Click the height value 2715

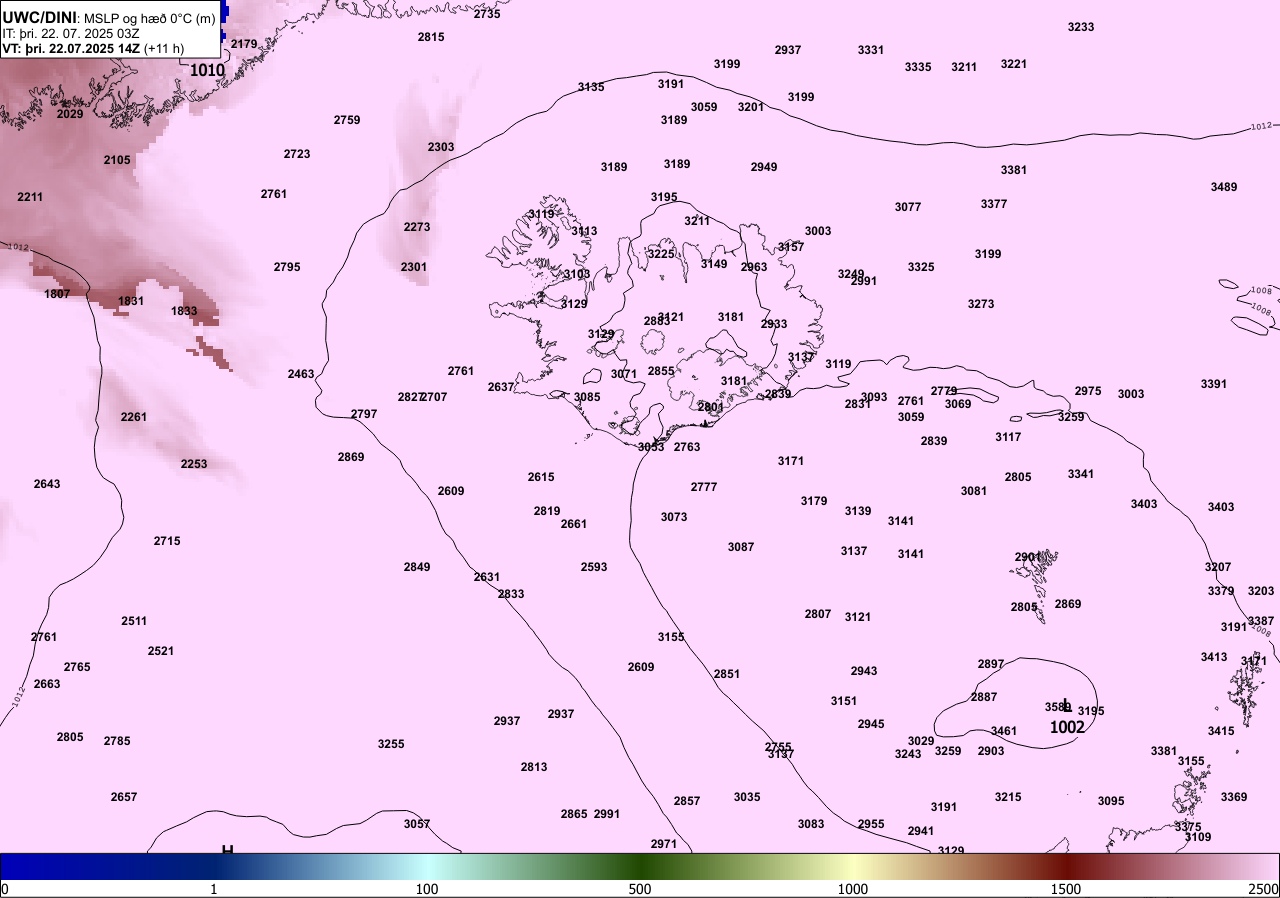pyautogui.click(x=167, y=541)
